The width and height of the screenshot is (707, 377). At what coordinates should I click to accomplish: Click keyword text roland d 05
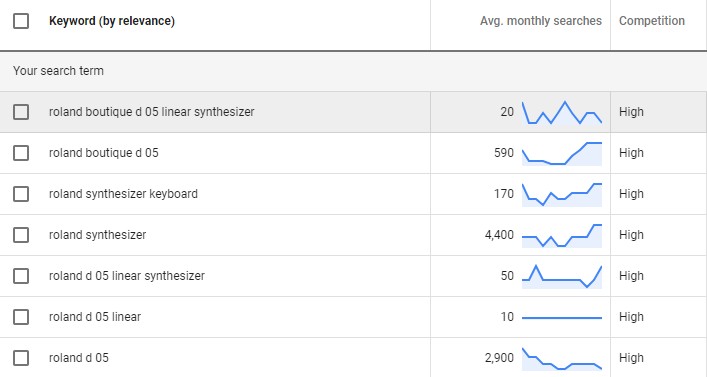[79, 358]
